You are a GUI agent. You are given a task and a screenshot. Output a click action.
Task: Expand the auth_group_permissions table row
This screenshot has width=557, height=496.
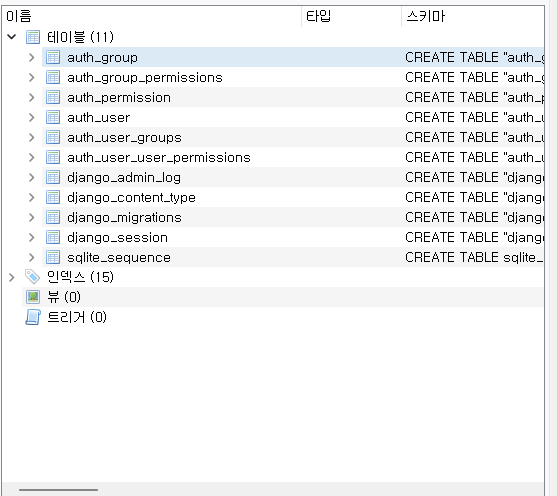(x=32, y=77)
